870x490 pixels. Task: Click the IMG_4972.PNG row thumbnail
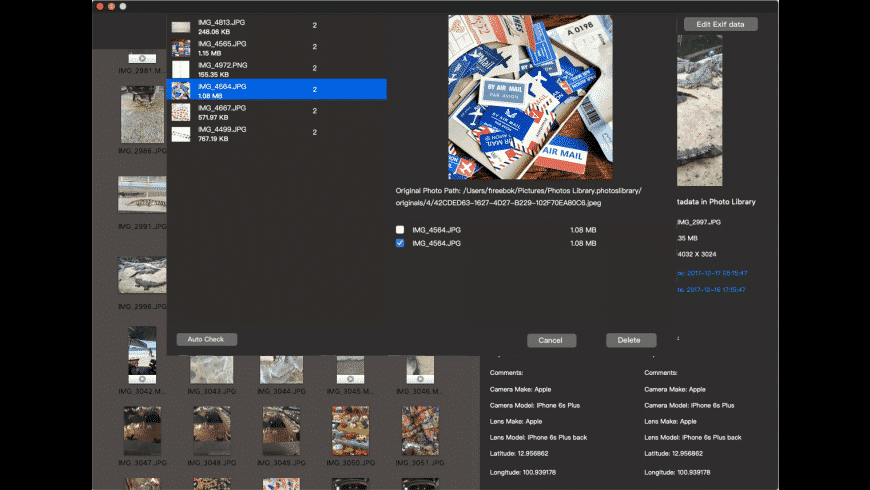click(181, 69)
